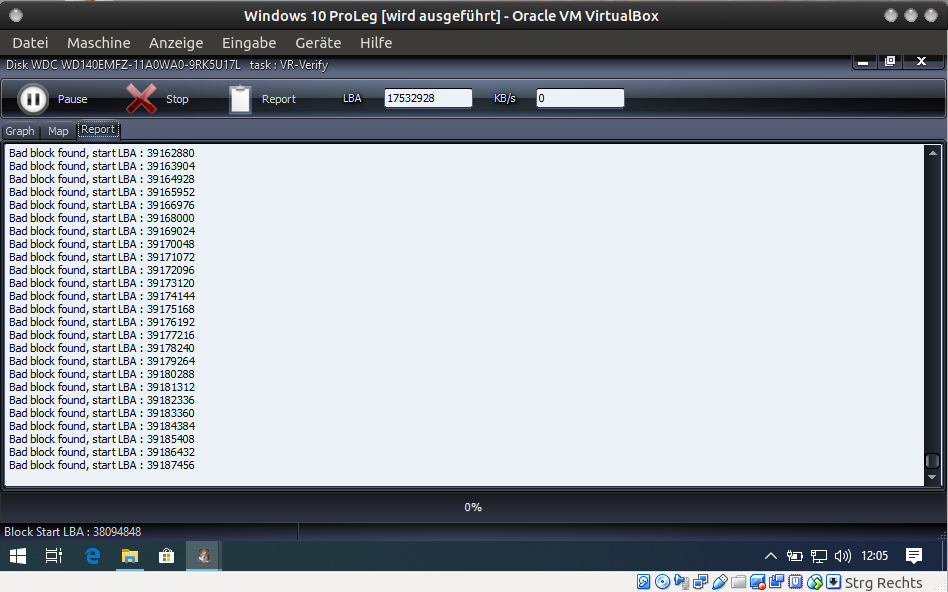The image size is (948, 592).
Task: Click the LBA input field
Action: [428, 98]
